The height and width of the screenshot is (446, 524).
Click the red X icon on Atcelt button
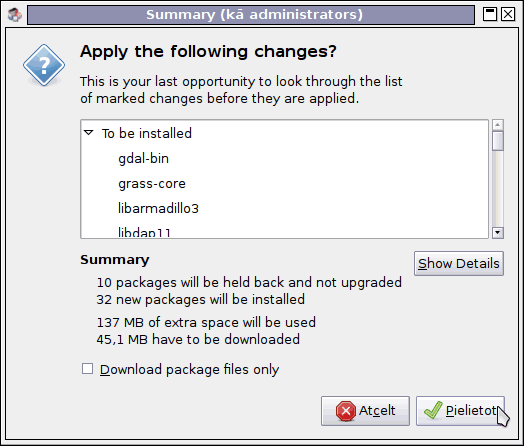pos(346,411)
